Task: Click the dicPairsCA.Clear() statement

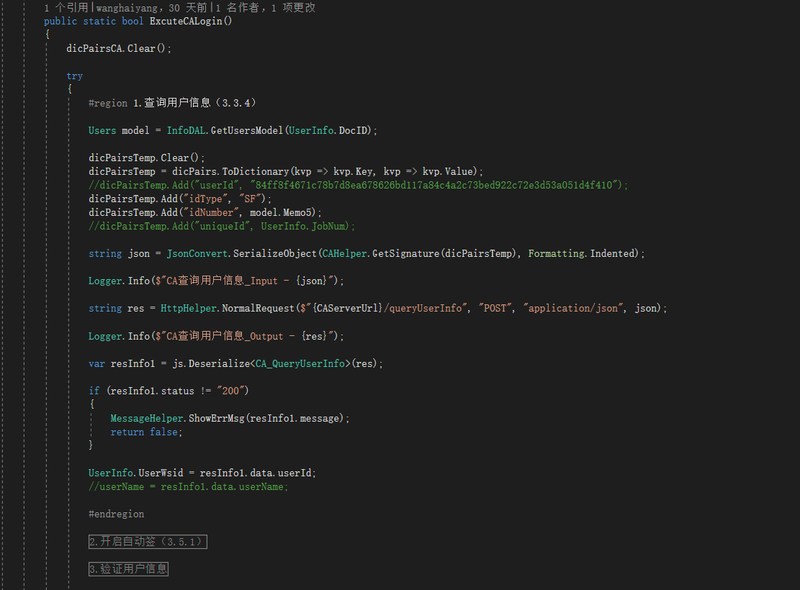Action: click(x=119, y=48)
